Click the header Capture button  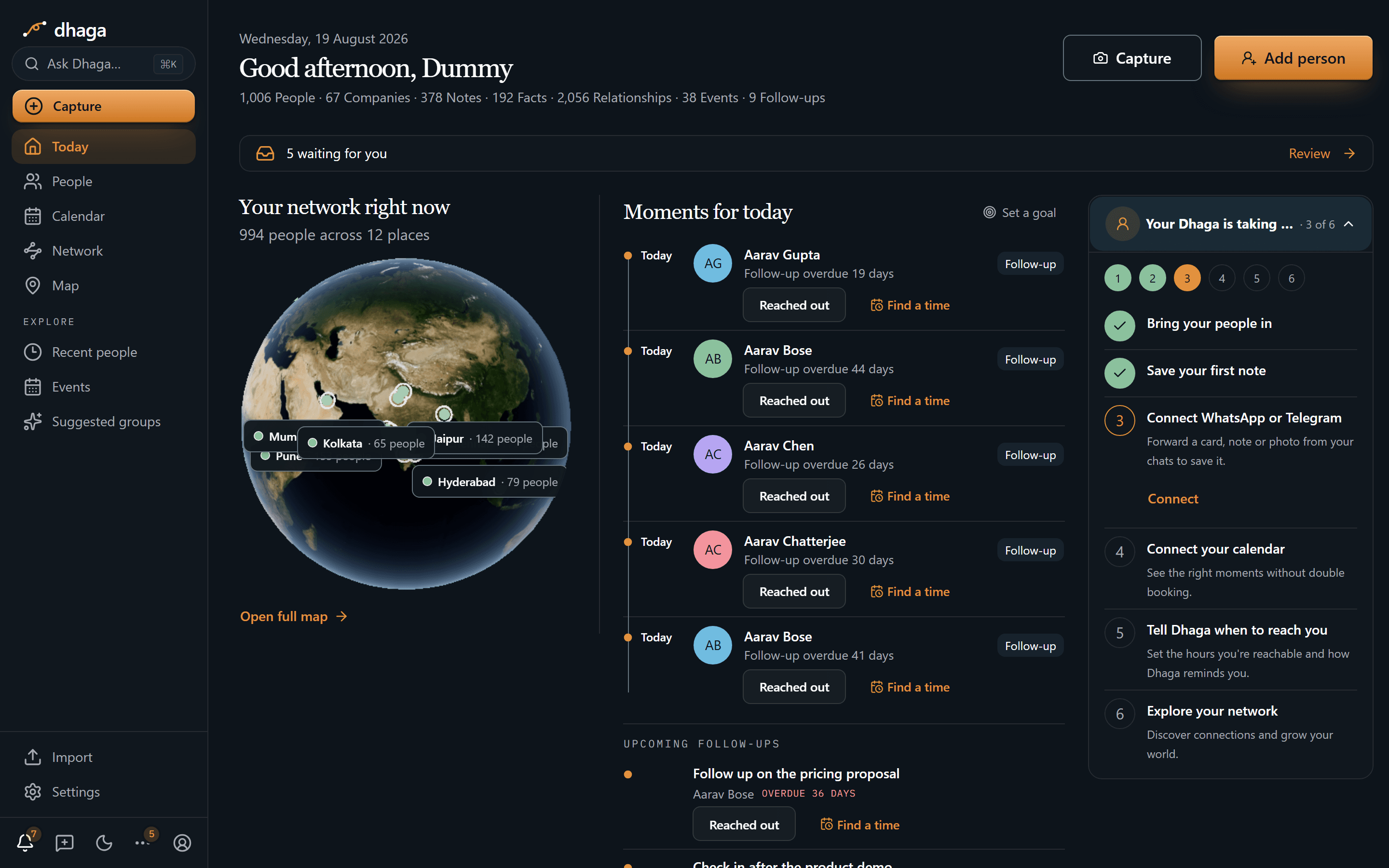pos(1132,58)
